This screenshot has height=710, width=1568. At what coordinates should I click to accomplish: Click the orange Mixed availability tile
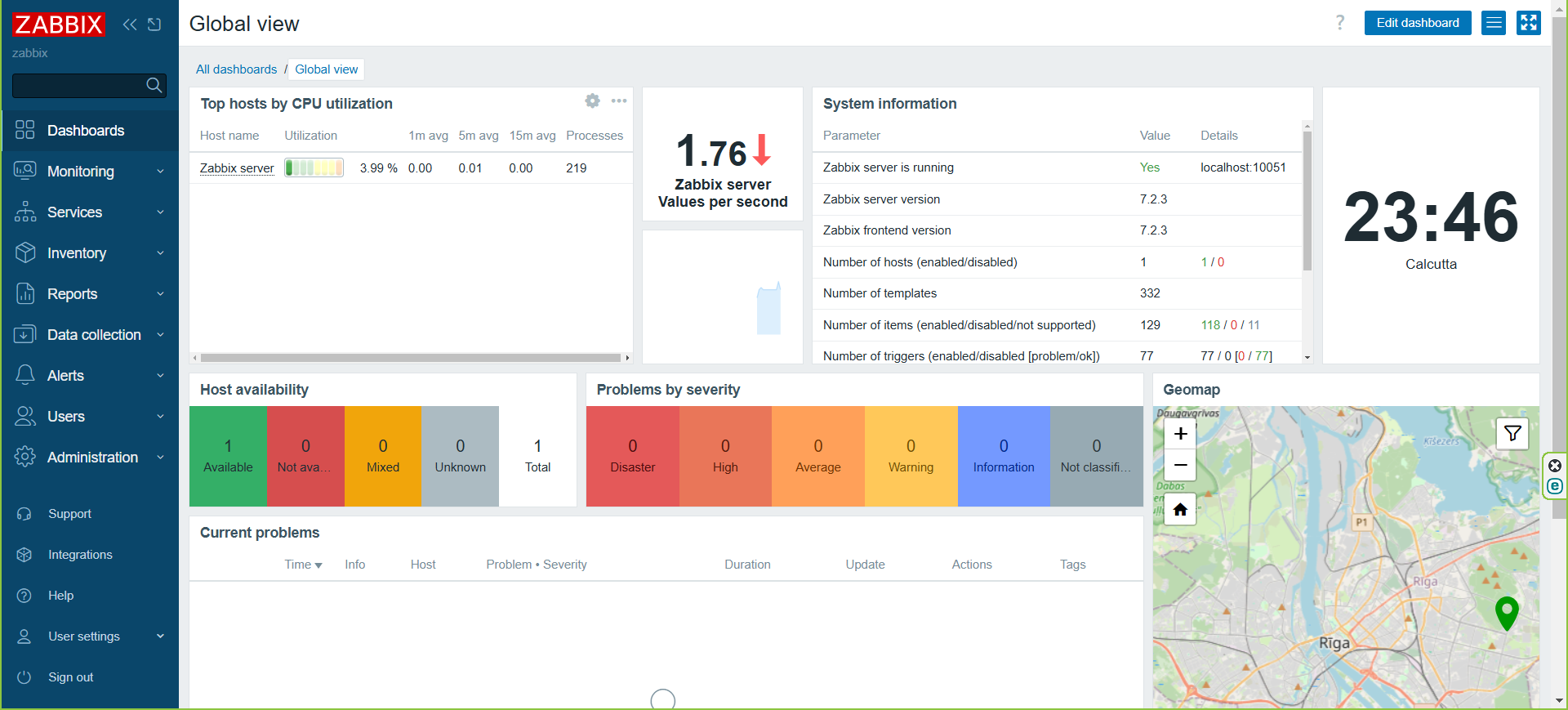pos(383,456)
